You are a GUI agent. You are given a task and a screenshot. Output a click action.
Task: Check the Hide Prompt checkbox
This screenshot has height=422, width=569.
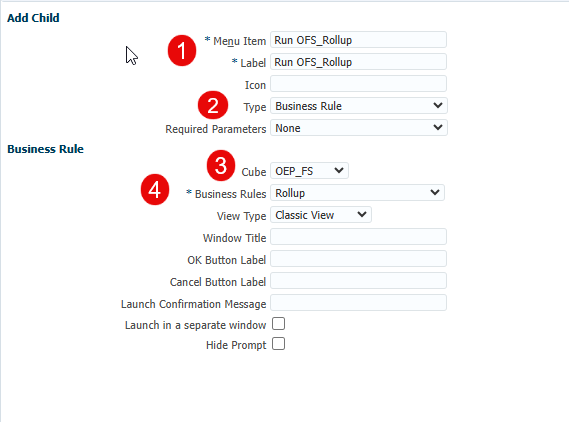point(278,344)
